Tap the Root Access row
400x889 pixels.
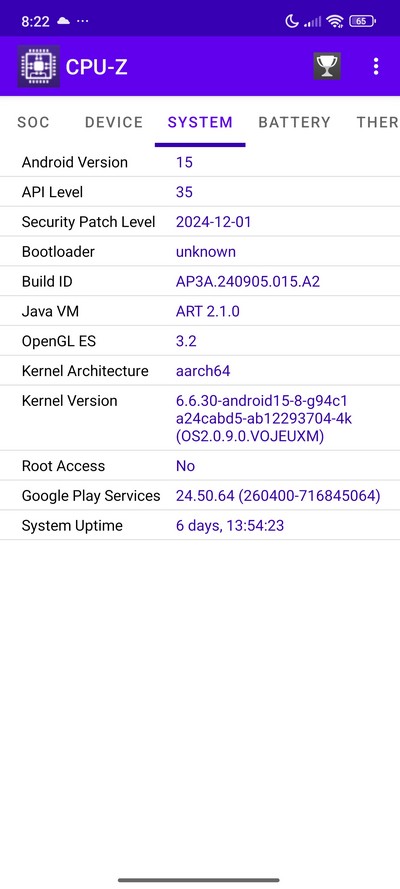coord(200,466)
